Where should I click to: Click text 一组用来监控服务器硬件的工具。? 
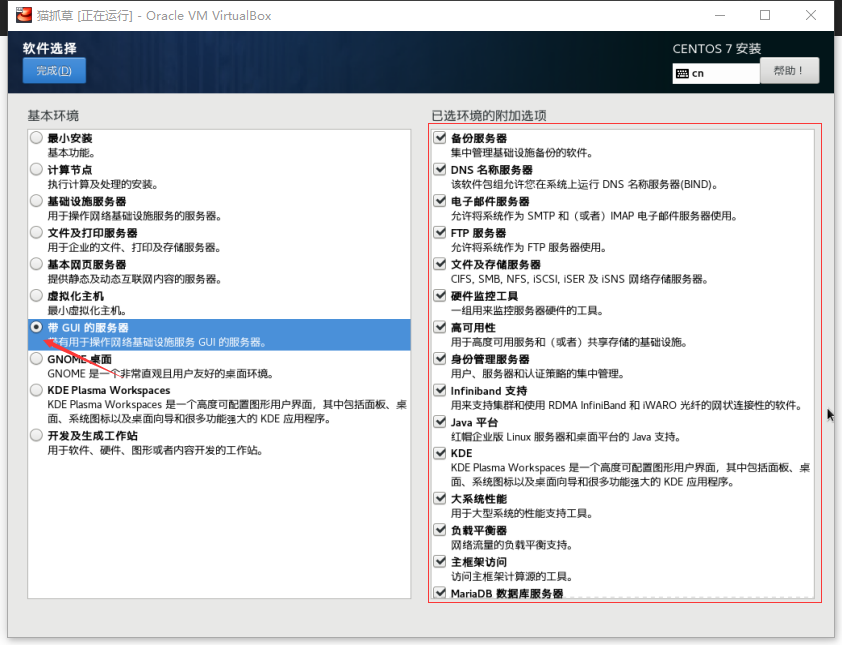pos(527,310)
